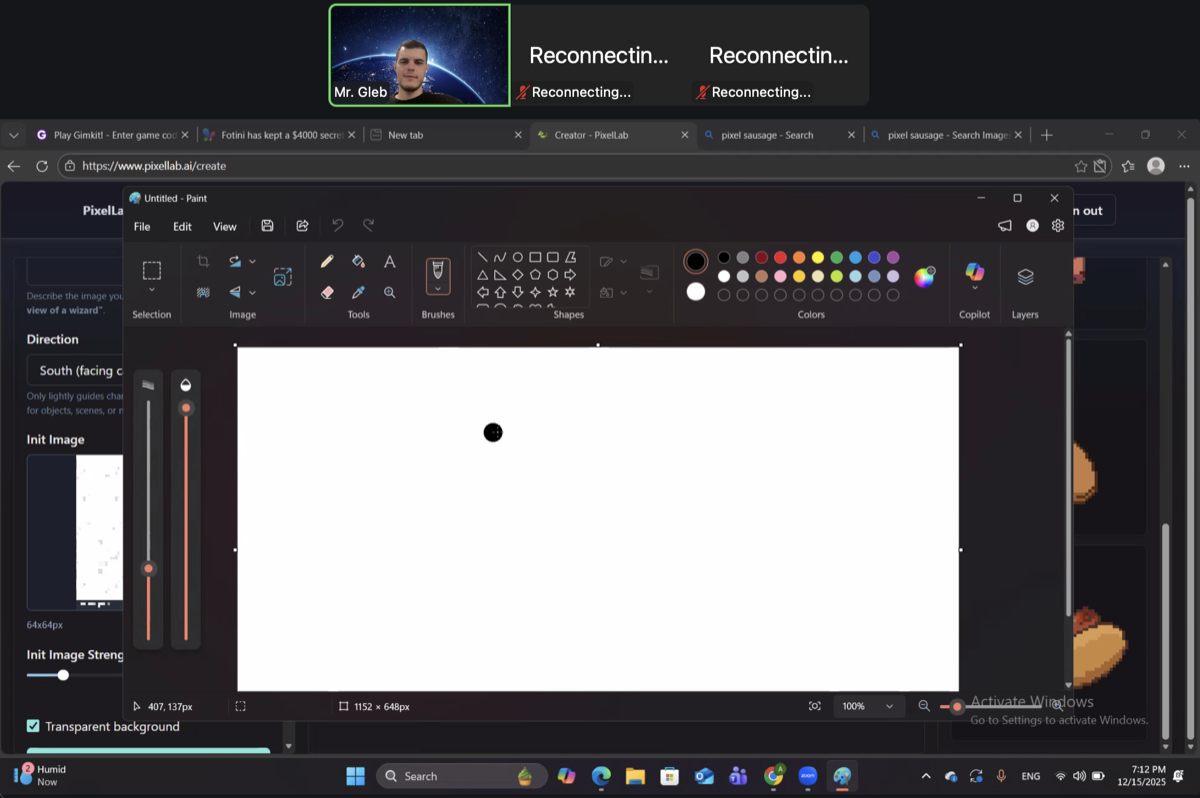This screenshot has width=1200, height=798.
Task: Toggle the Transparent background checkbox
Action: (33, 726)
